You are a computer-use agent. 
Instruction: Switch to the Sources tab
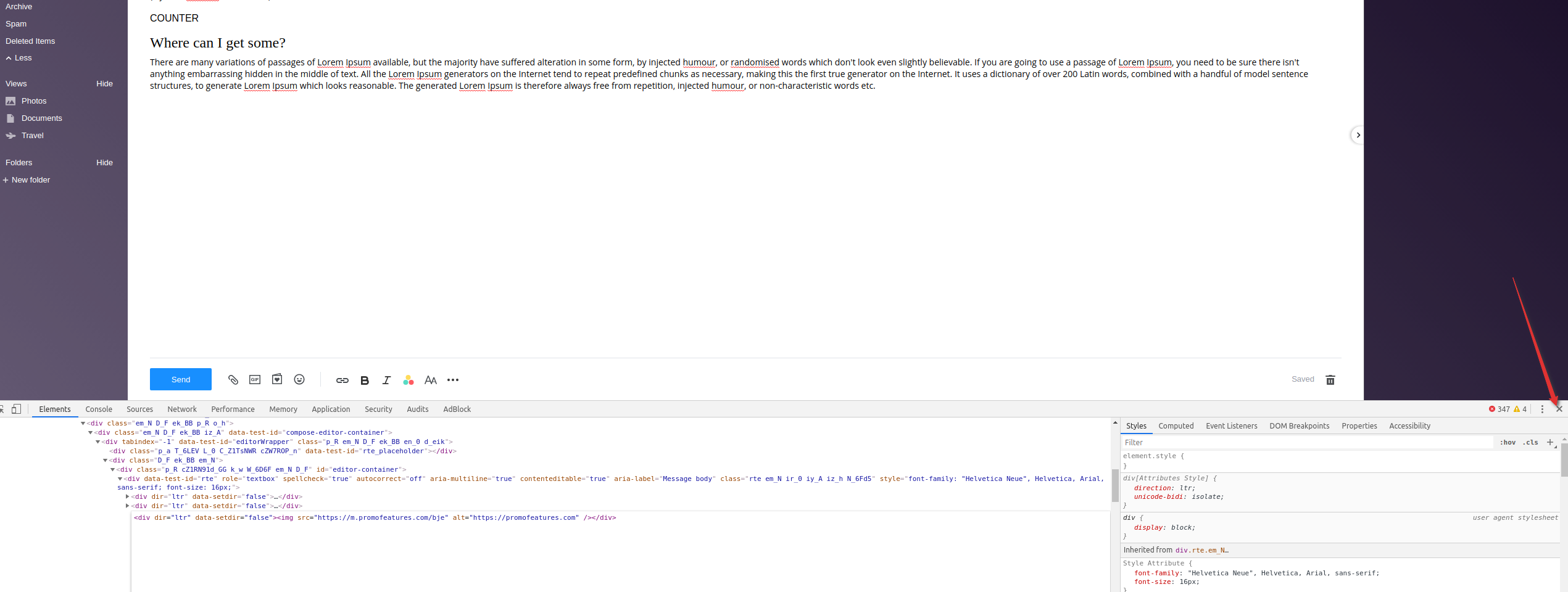tap(139, 409)
